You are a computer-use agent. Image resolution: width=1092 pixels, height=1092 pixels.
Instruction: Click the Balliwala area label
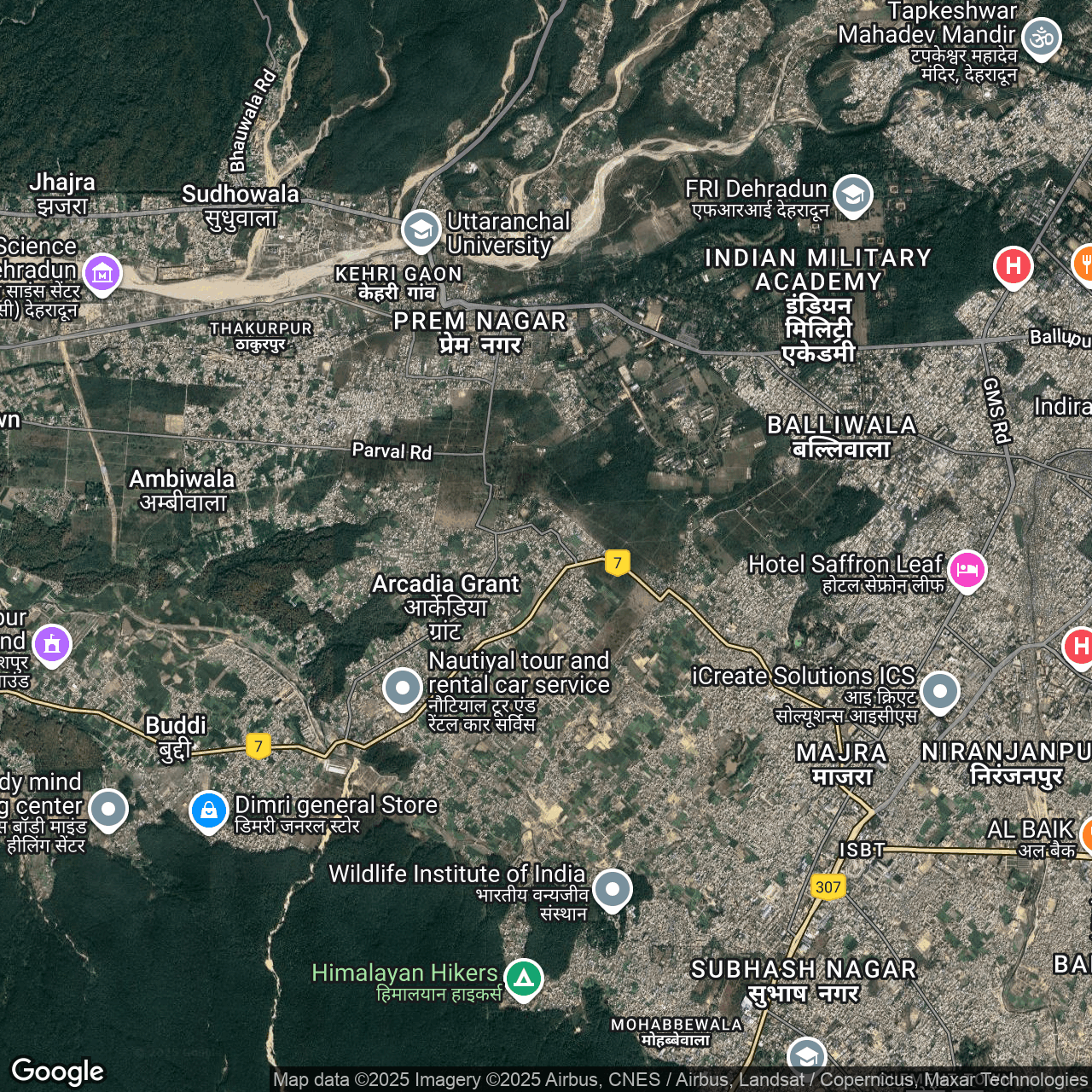pos(841,436)
